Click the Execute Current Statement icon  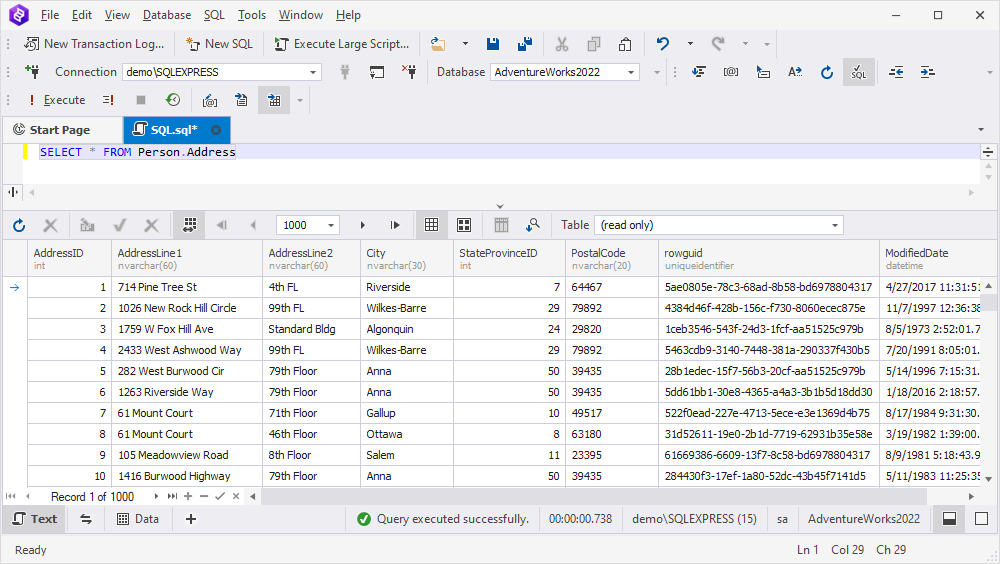click(x=108, y=100)
